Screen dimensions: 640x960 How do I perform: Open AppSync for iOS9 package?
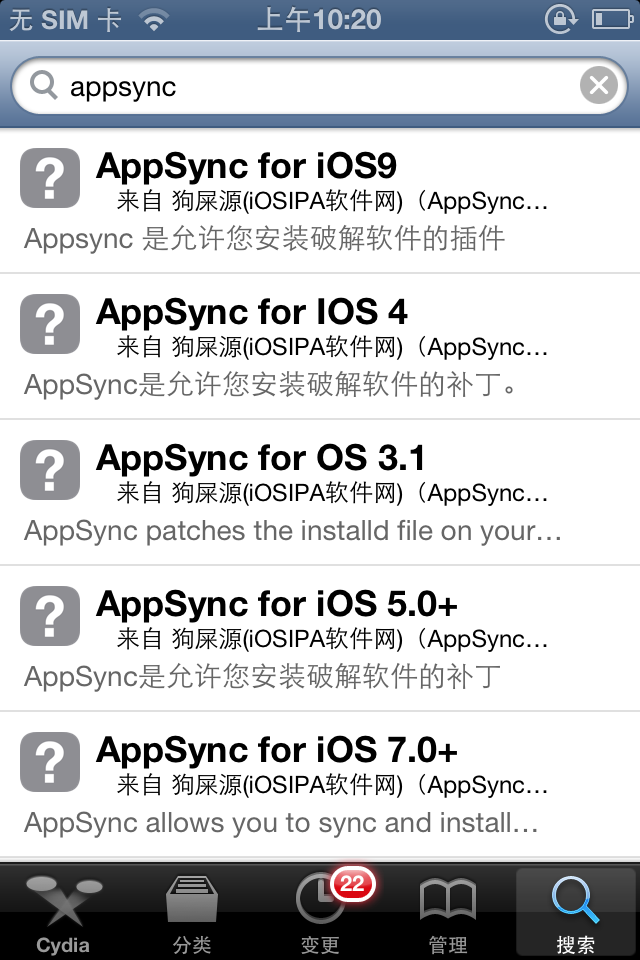[320, 201]
